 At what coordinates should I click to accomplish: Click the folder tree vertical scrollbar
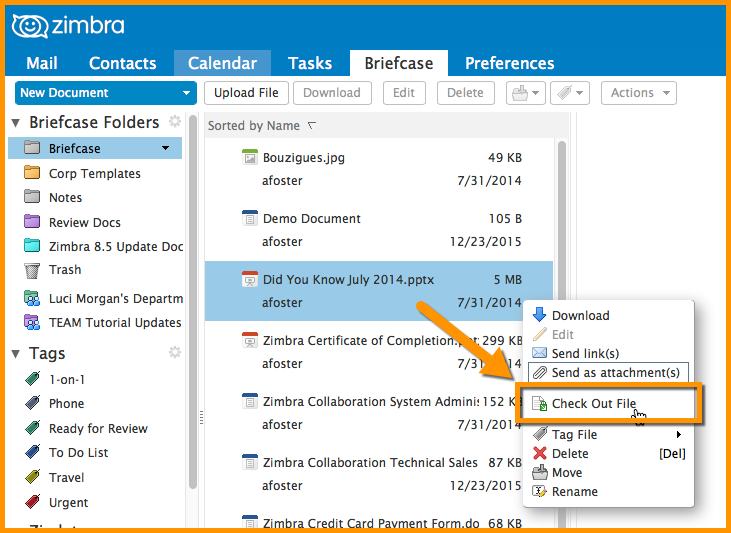[193, 302]
